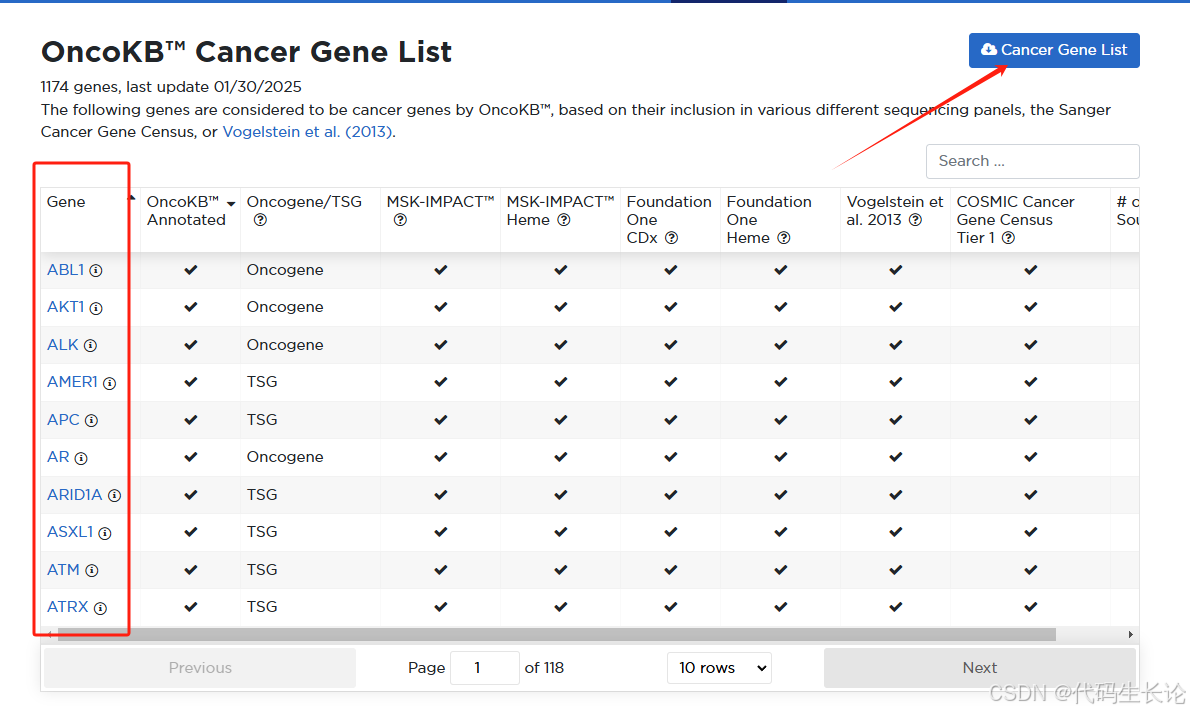1190x713 pixels.
Task: Click the info icon next to ALK
Action: (x=90, y=345)
